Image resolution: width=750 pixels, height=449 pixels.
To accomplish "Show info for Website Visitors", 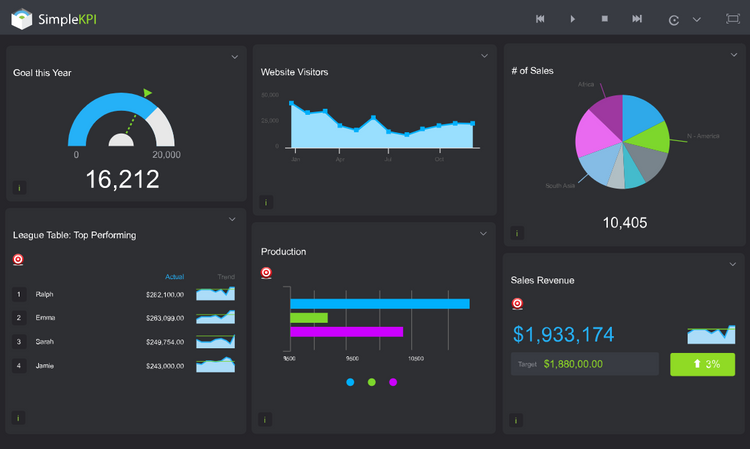I will (x=266, y=202).
